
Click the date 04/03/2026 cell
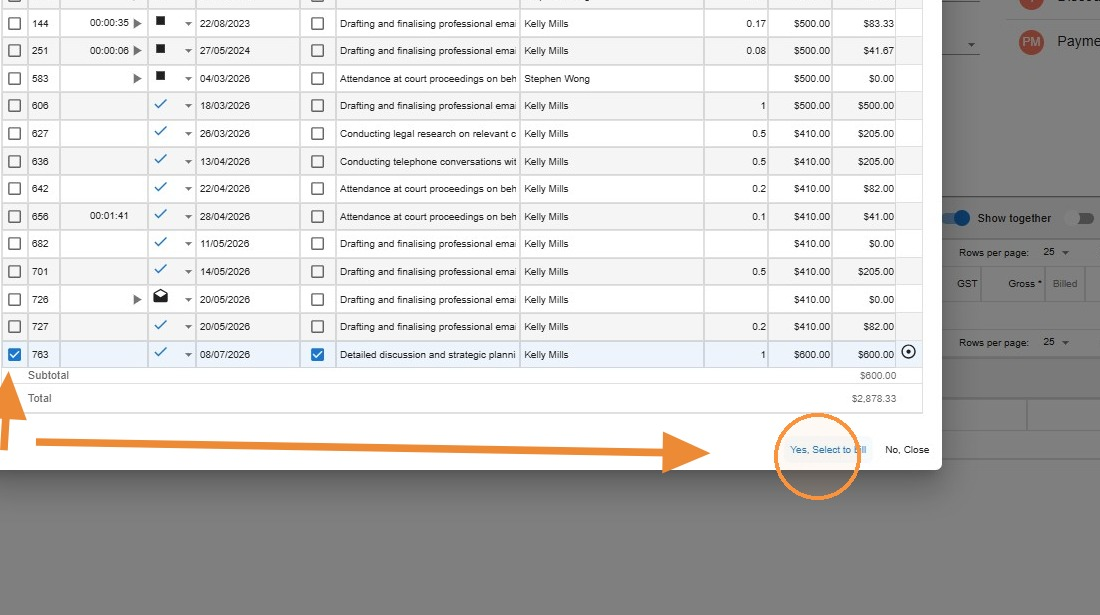coord(247,79)
